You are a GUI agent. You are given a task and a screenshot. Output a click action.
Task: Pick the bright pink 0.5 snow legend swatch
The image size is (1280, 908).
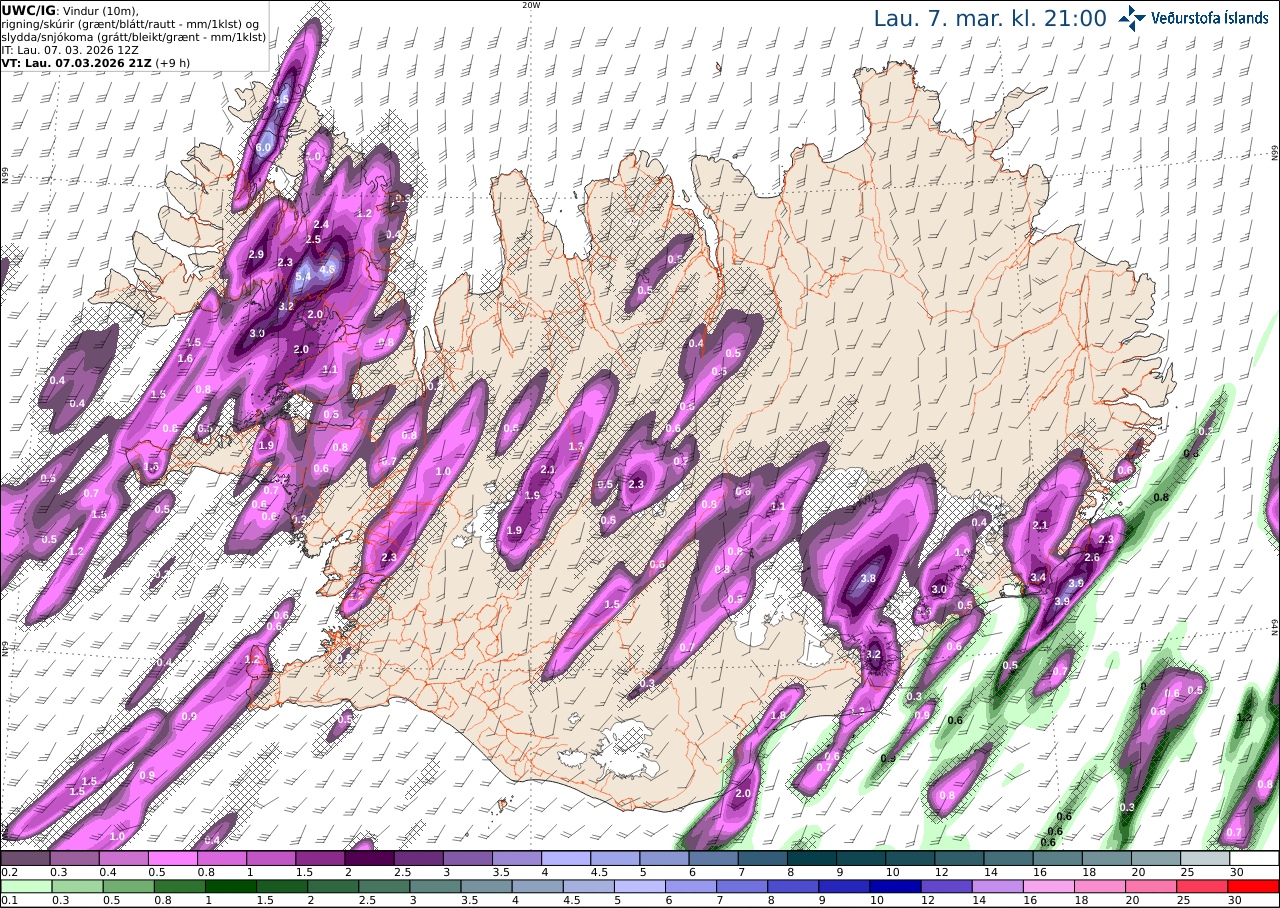(x=172, y=858)
